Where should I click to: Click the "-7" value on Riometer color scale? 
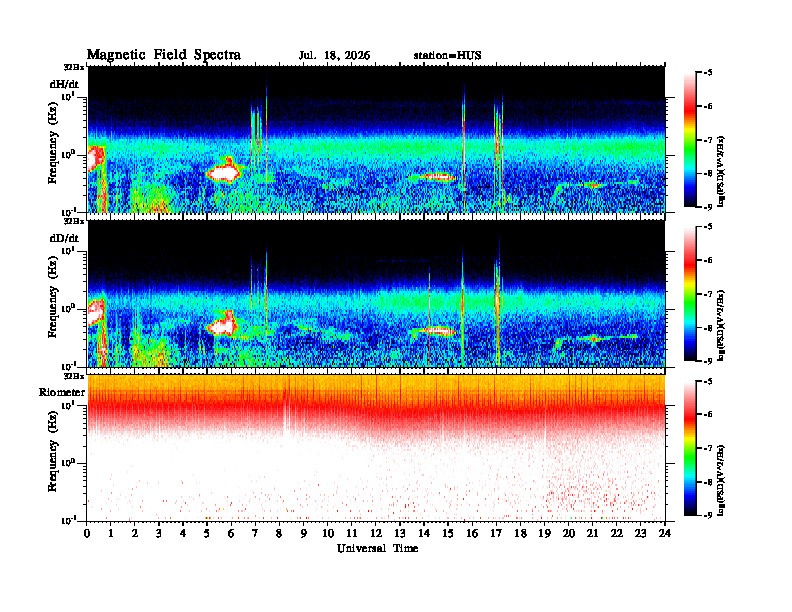point(708,448)
